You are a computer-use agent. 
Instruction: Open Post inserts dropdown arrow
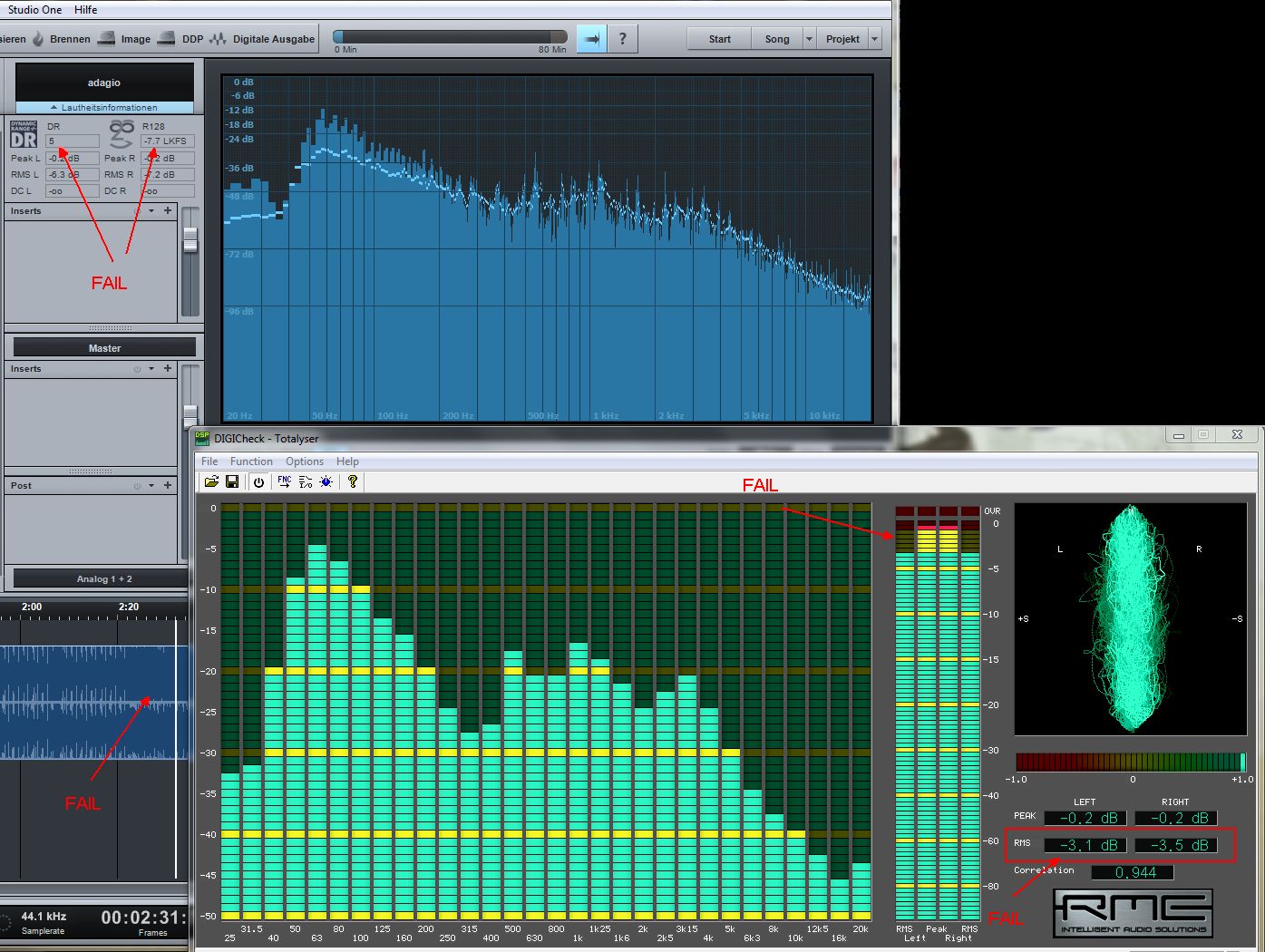151,486
